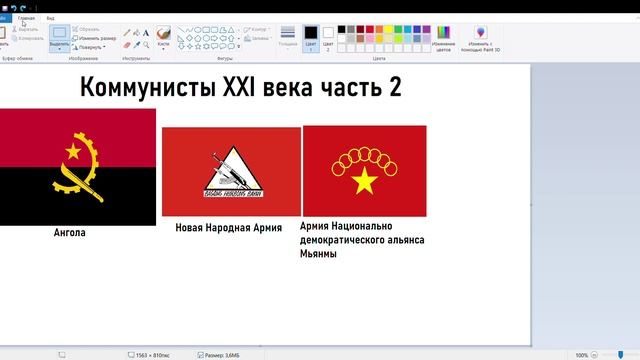Click the New People's Army flag image
The width and height of the screenshot is (640, 360).
tap(231, 171)
